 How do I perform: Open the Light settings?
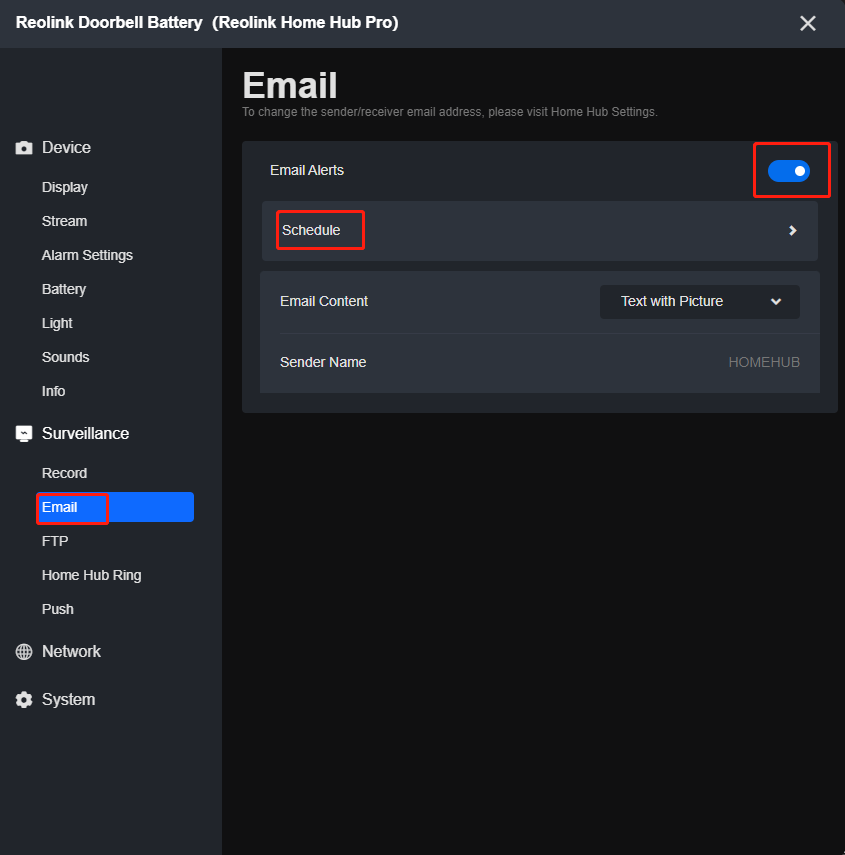click(57, 323)
